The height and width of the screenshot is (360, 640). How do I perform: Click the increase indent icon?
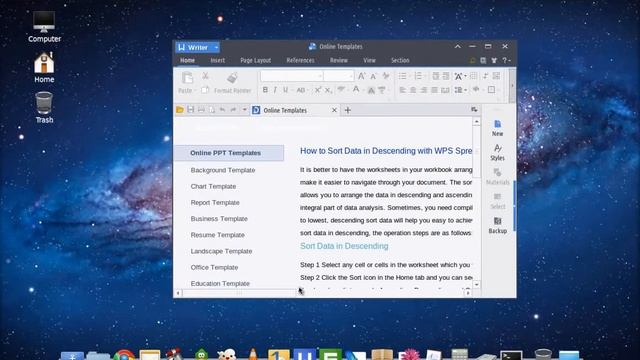coord(446,76)
